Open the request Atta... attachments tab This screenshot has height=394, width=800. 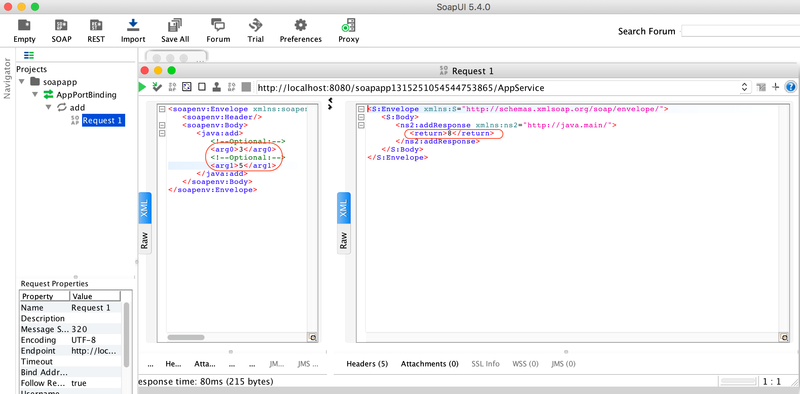(205, 364)
